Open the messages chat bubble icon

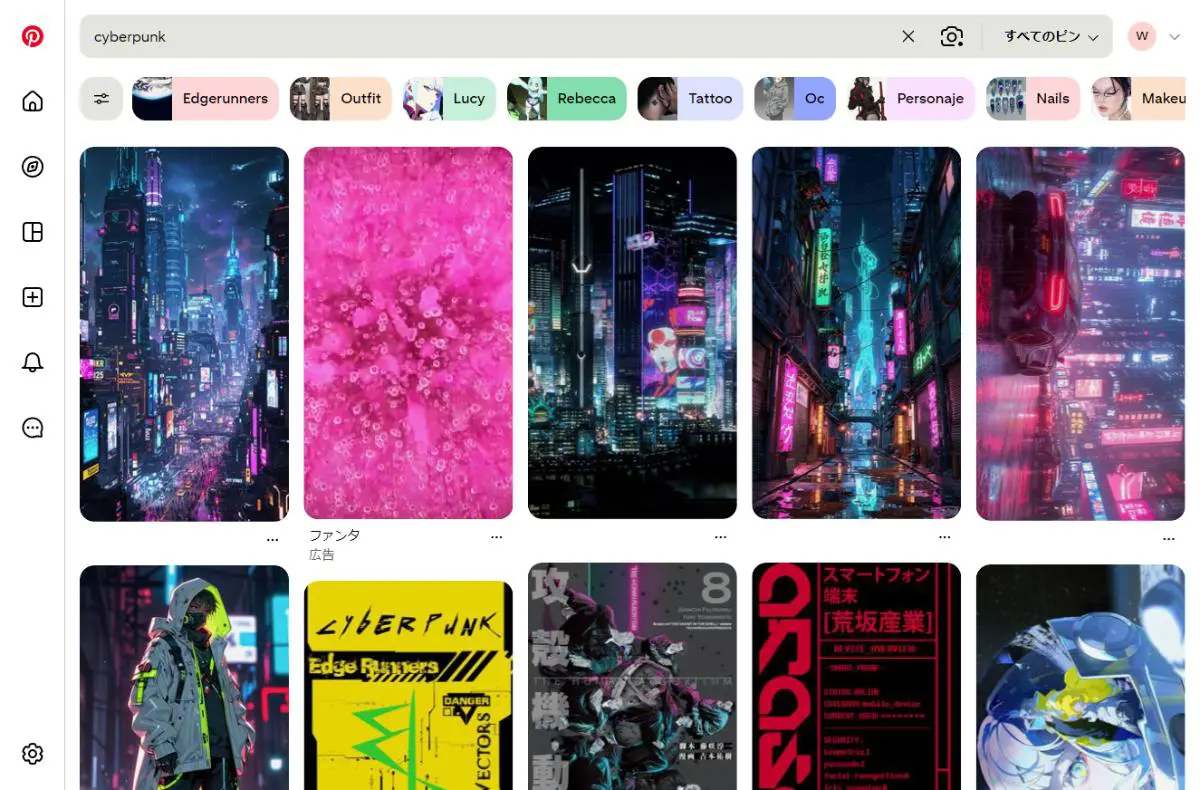tap(33, 428)
